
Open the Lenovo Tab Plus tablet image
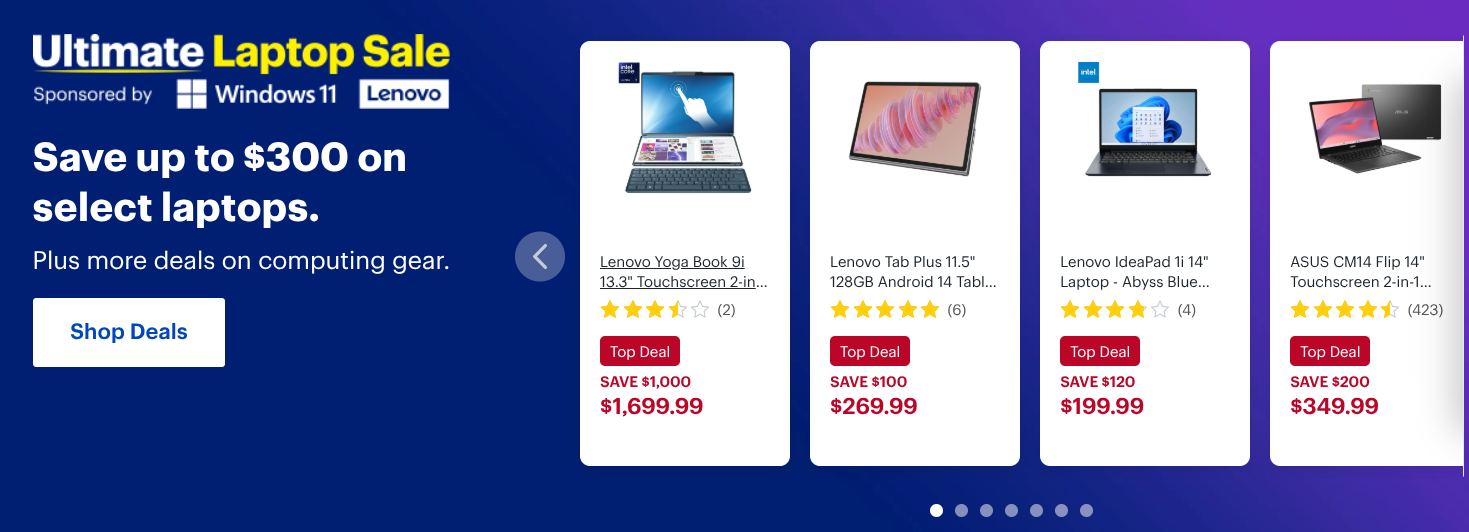click(x=914, y=130)
